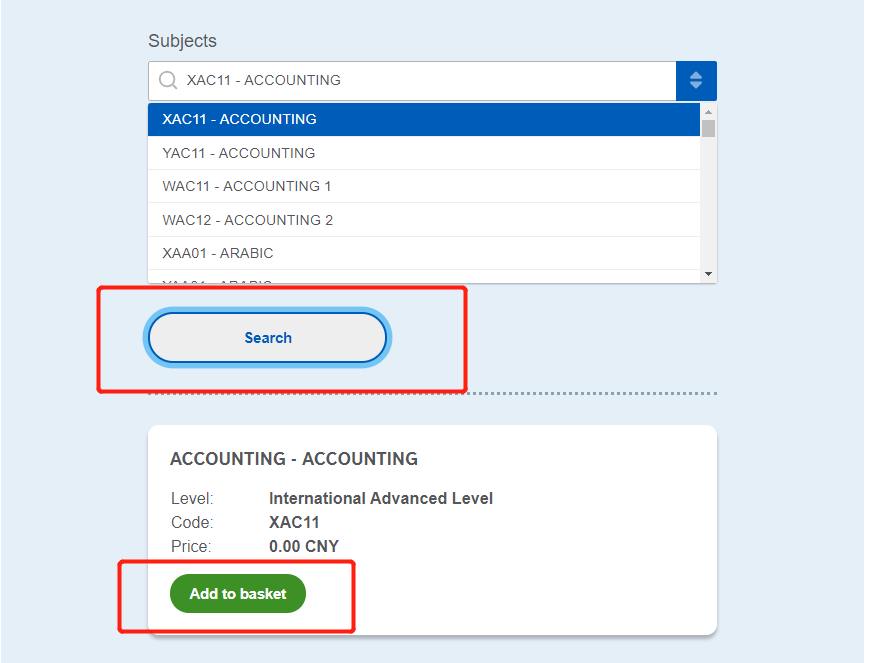Click the scrollbar track below the thumb
869x663 pixels.
pos(708,202)
